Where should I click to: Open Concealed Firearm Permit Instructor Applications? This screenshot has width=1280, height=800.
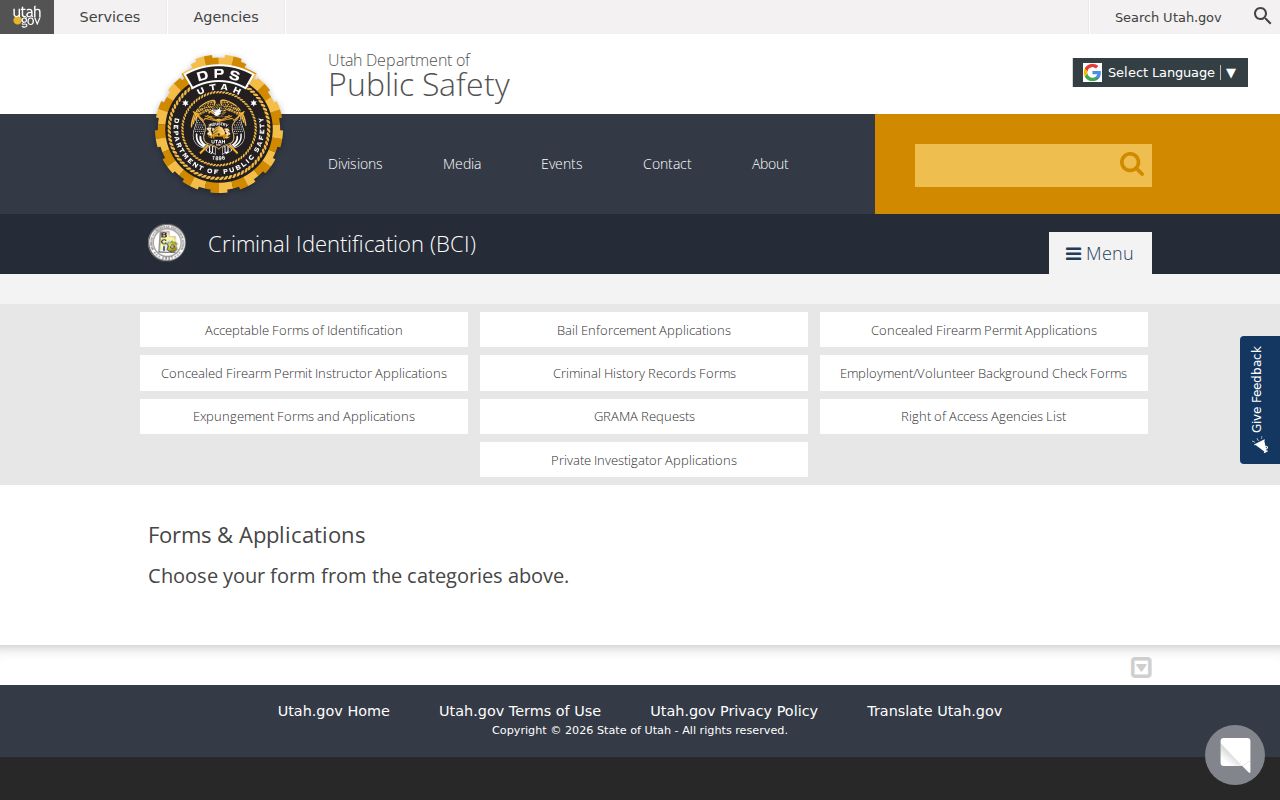304,373
